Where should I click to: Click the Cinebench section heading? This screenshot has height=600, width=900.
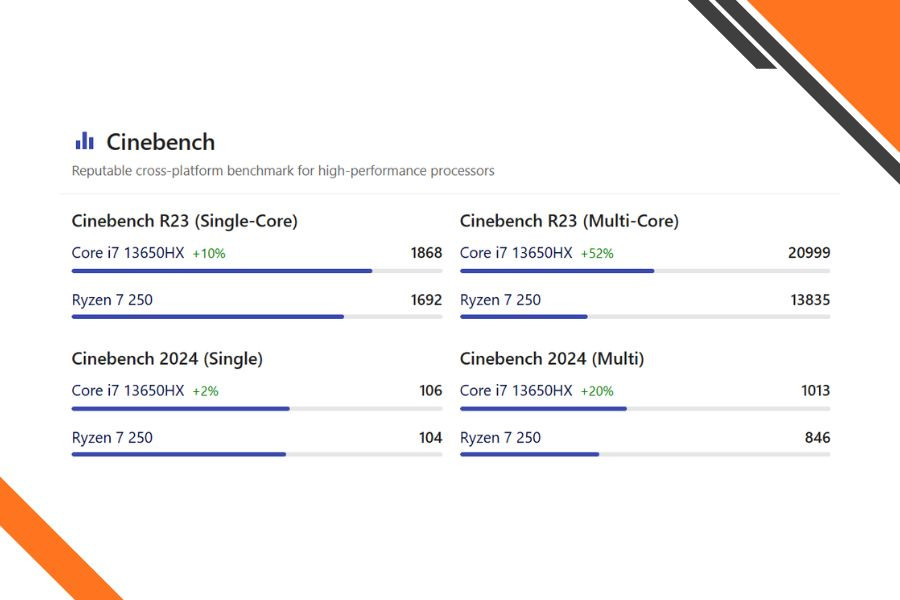pos(160,142)
